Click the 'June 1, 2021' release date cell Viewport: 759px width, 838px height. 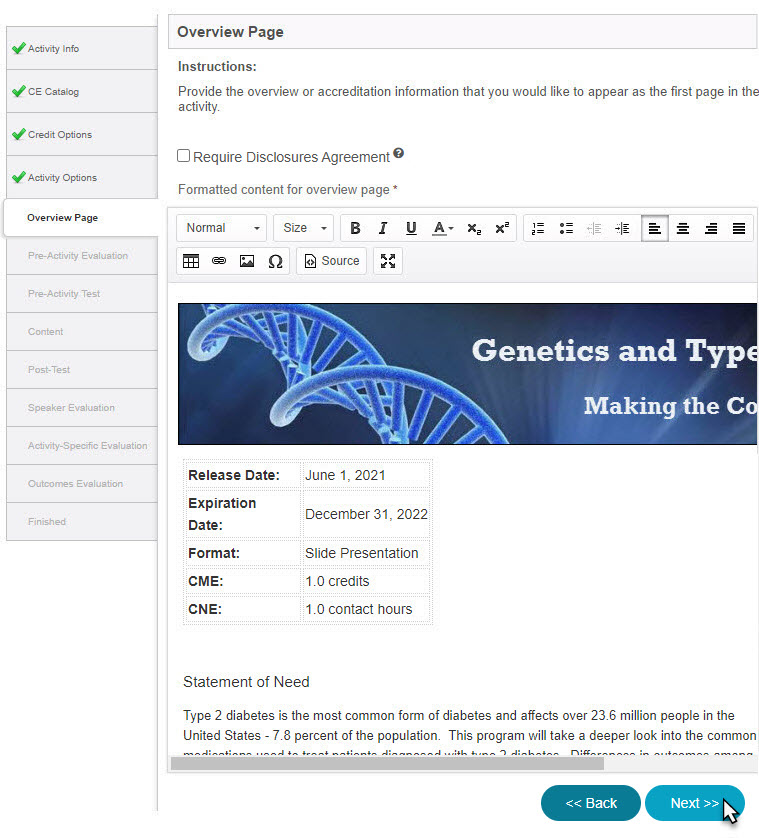tap(366, 475)
